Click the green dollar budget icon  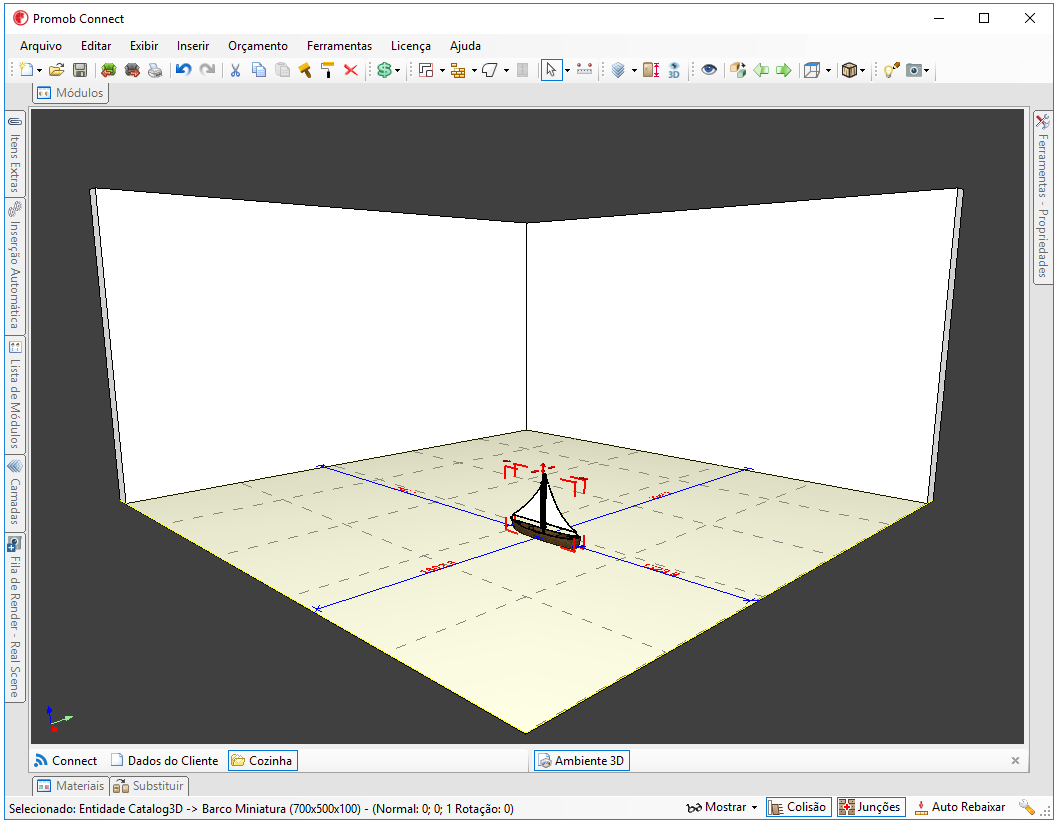point(384,70)
